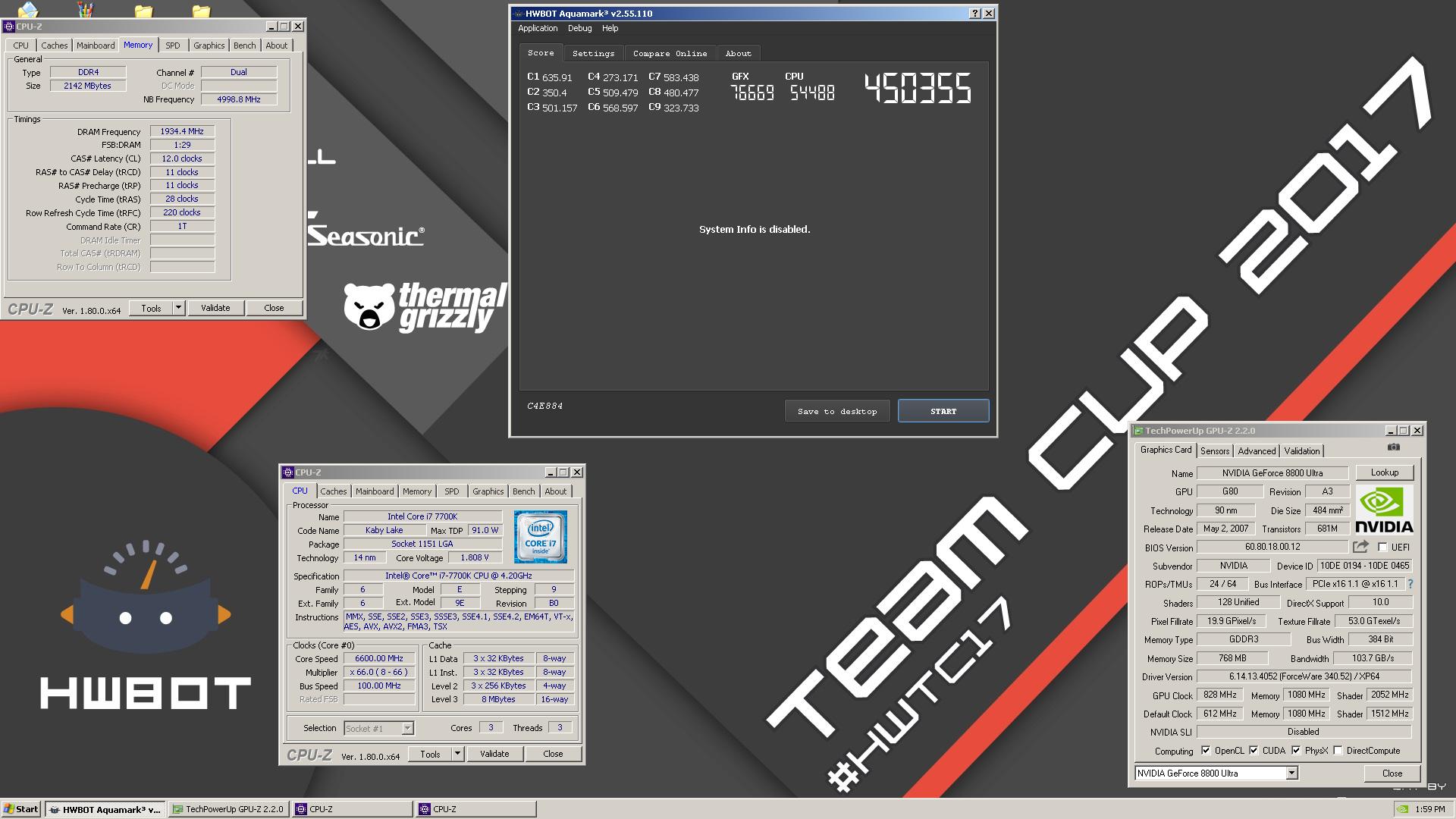Open the Help menu in Aquamark

[610, 28]
